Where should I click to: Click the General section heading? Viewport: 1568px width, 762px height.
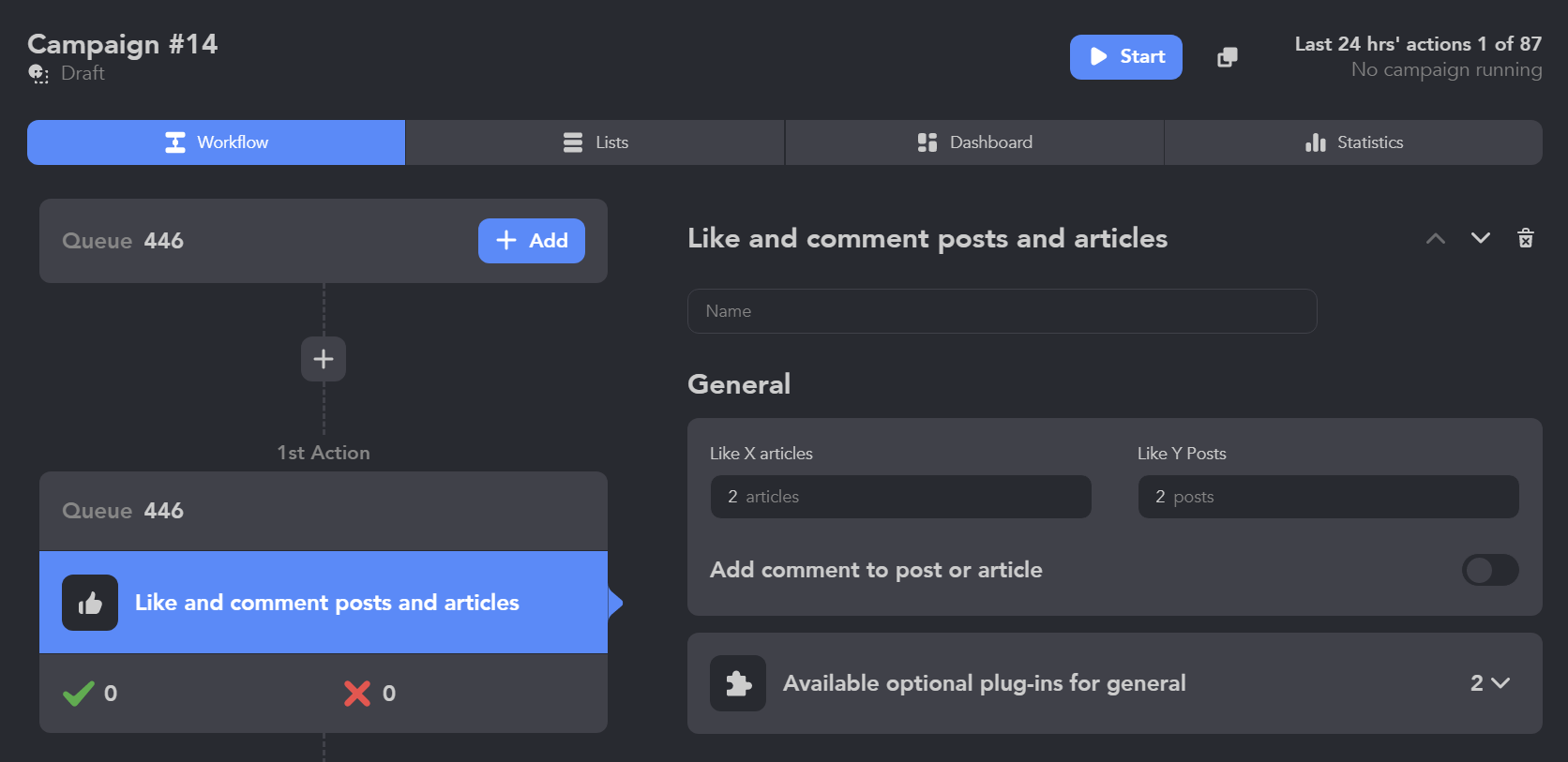coord(739,384)
